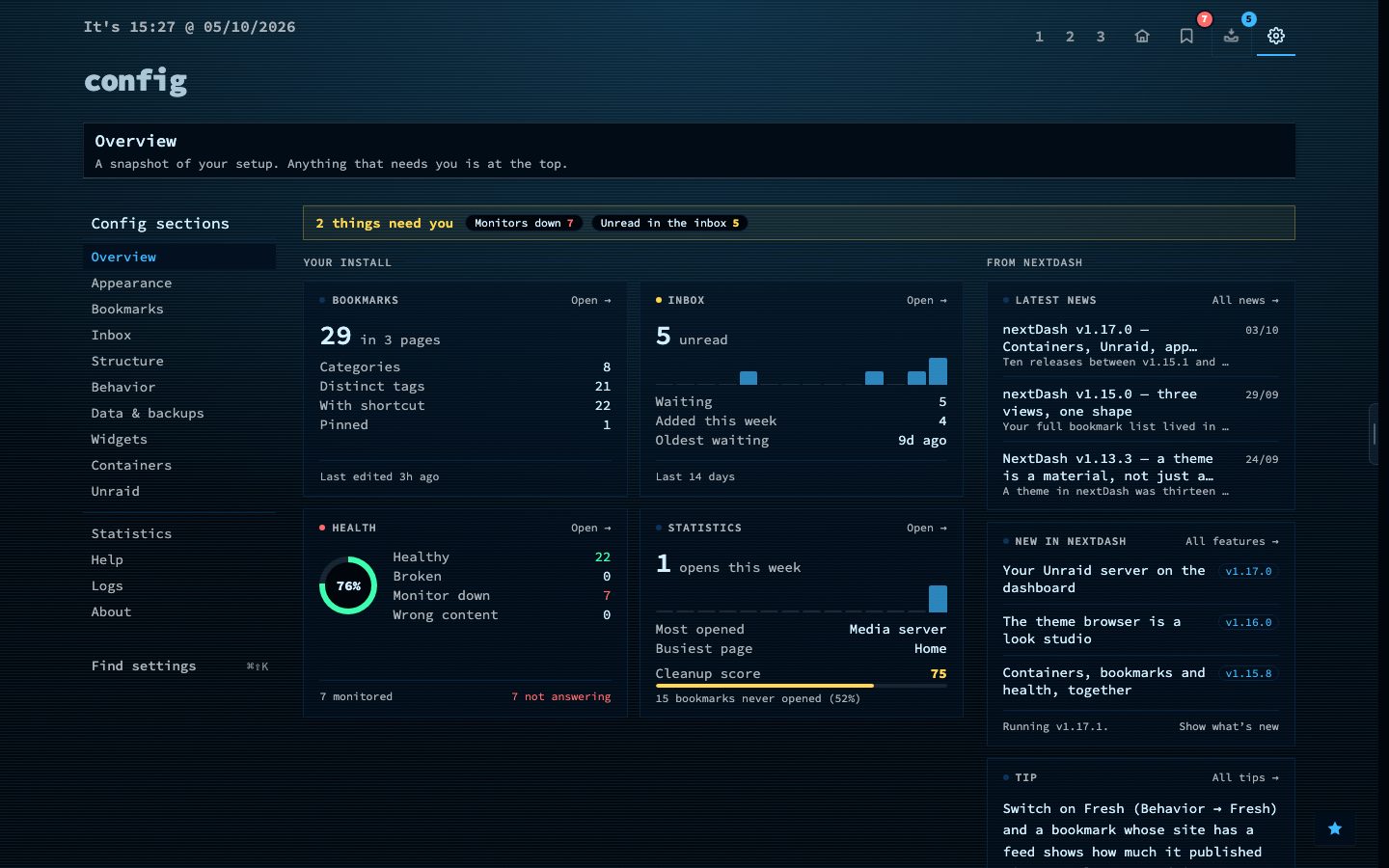The image size is (1389, 868).
Task: Open Statistics in the sidebar
Action: pyautogui.click(x=179, y=533)
